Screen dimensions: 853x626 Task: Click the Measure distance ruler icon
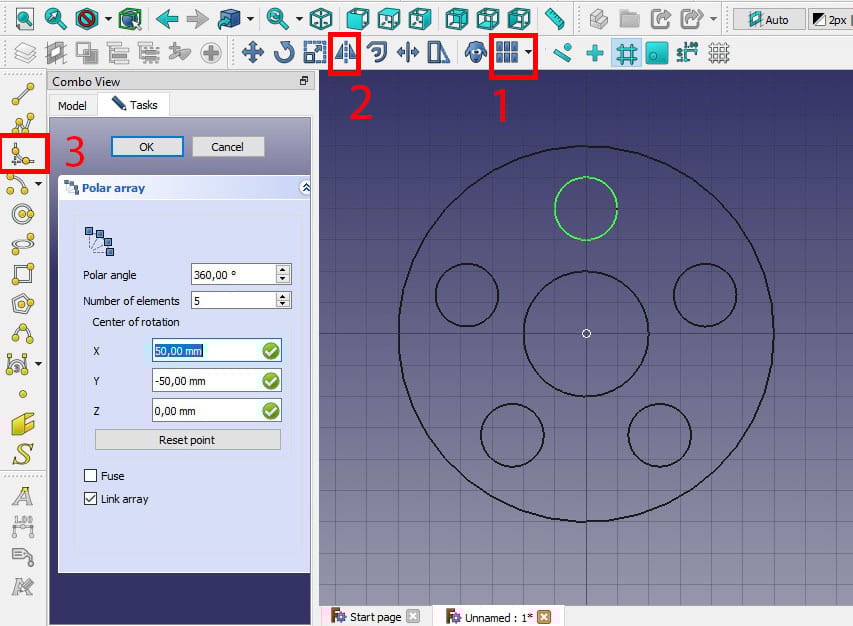click(554, 19)
